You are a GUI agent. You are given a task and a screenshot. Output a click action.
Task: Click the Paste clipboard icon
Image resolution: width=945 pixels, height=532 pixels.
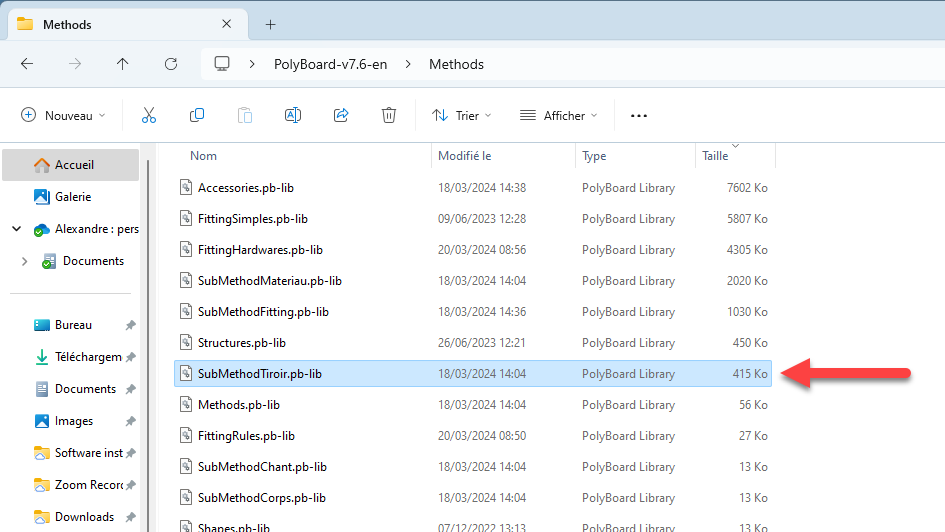tap(245, 115)
